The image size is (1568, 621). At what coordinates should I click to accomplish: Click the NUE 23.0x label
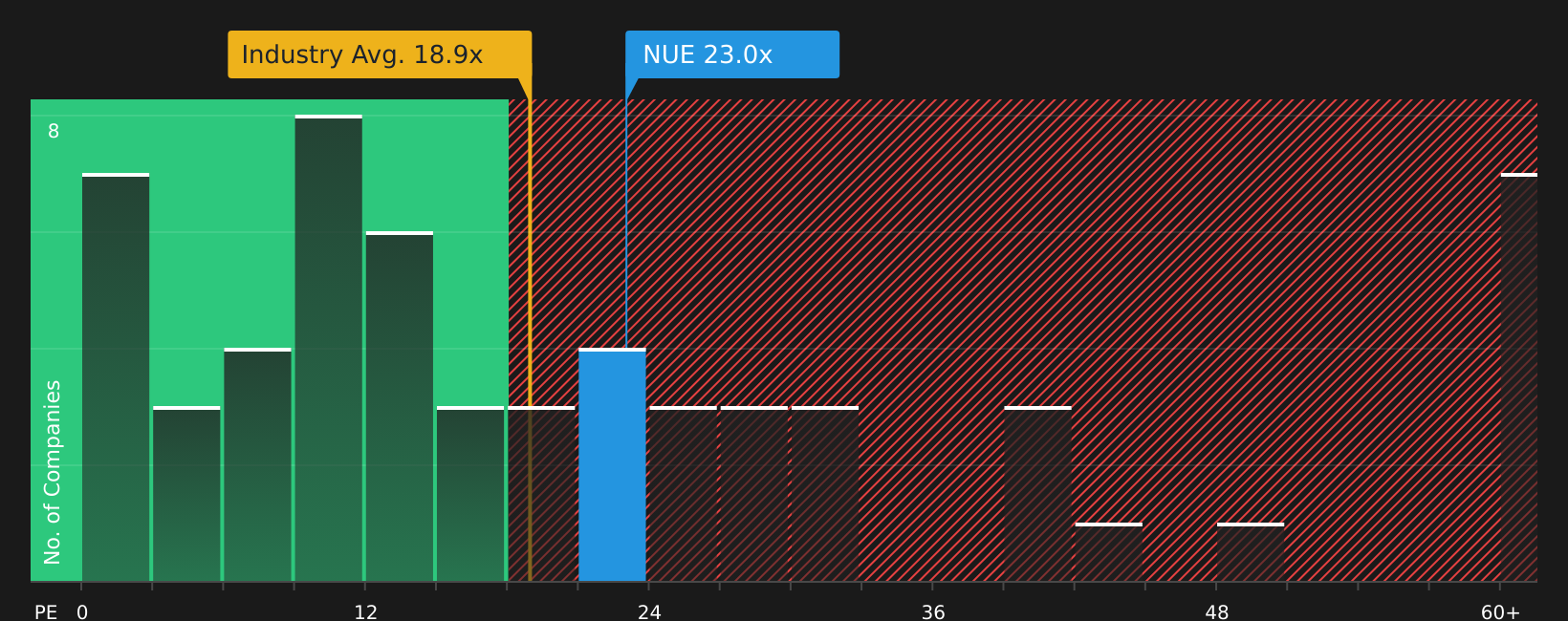(x=732, y=54)
